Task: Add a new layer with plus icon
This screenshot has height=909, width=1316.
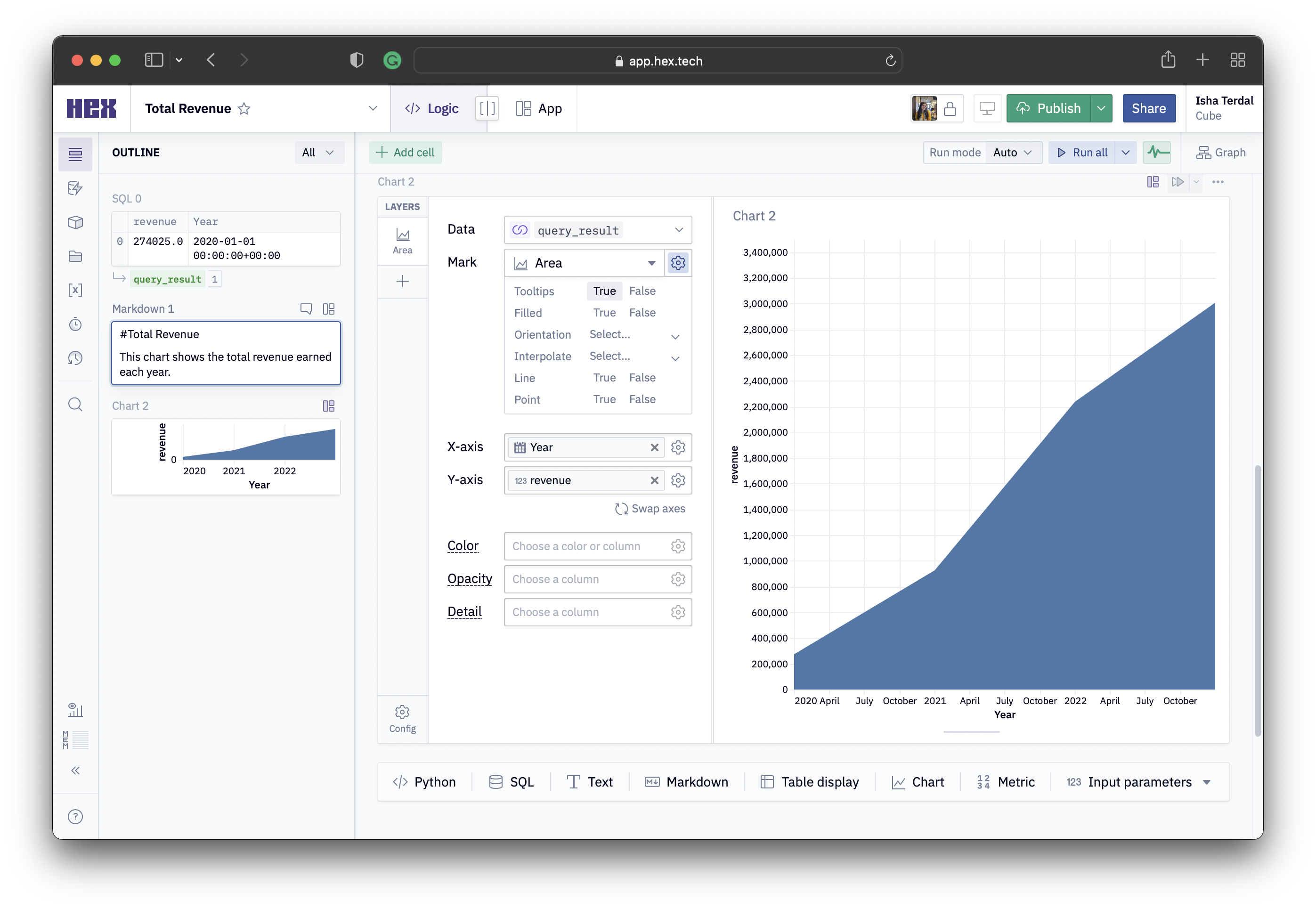Action: pyautogui.click(x=402, y=281)
